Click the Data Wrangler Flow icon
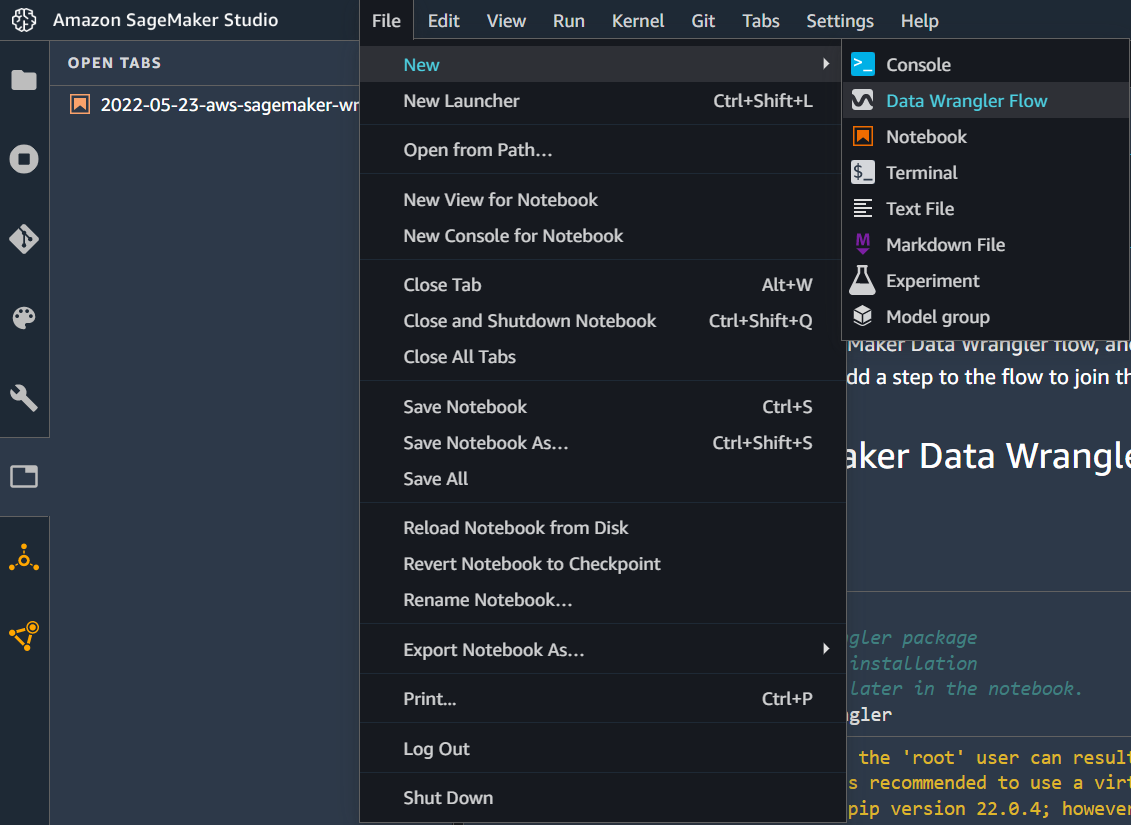1131x825 pixels. (863, 100)
